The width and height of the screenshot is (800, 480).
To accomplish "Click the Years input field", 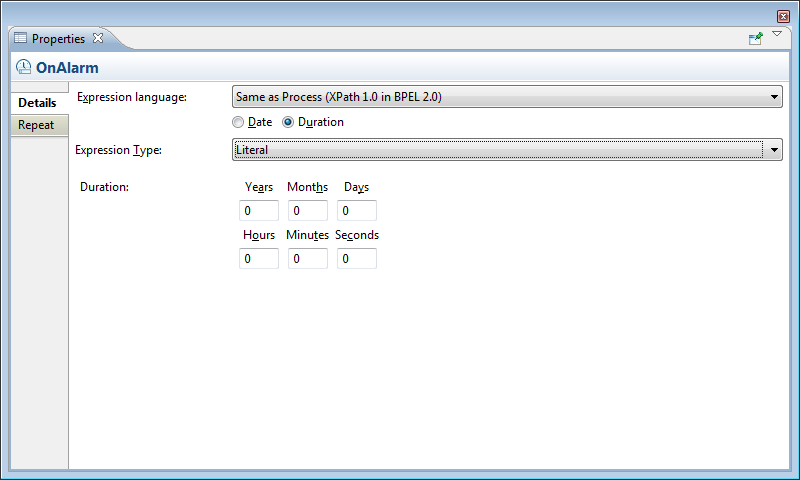I will [x=259, y=211].
